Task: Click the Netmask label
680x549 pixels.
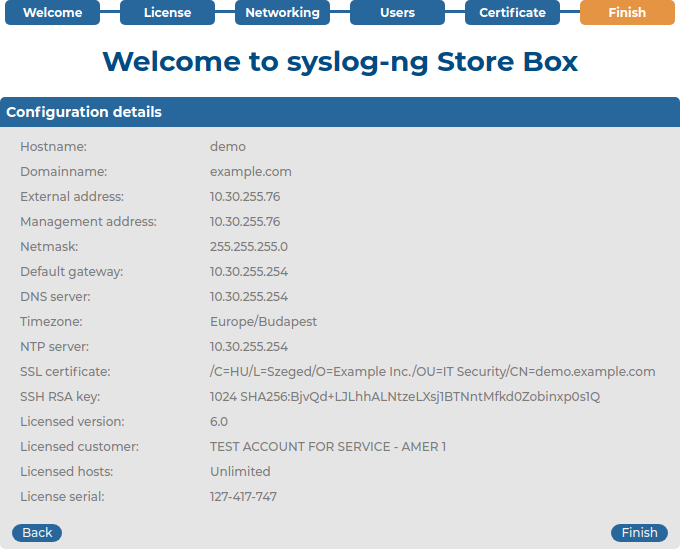Action: (x=49, y=247)
